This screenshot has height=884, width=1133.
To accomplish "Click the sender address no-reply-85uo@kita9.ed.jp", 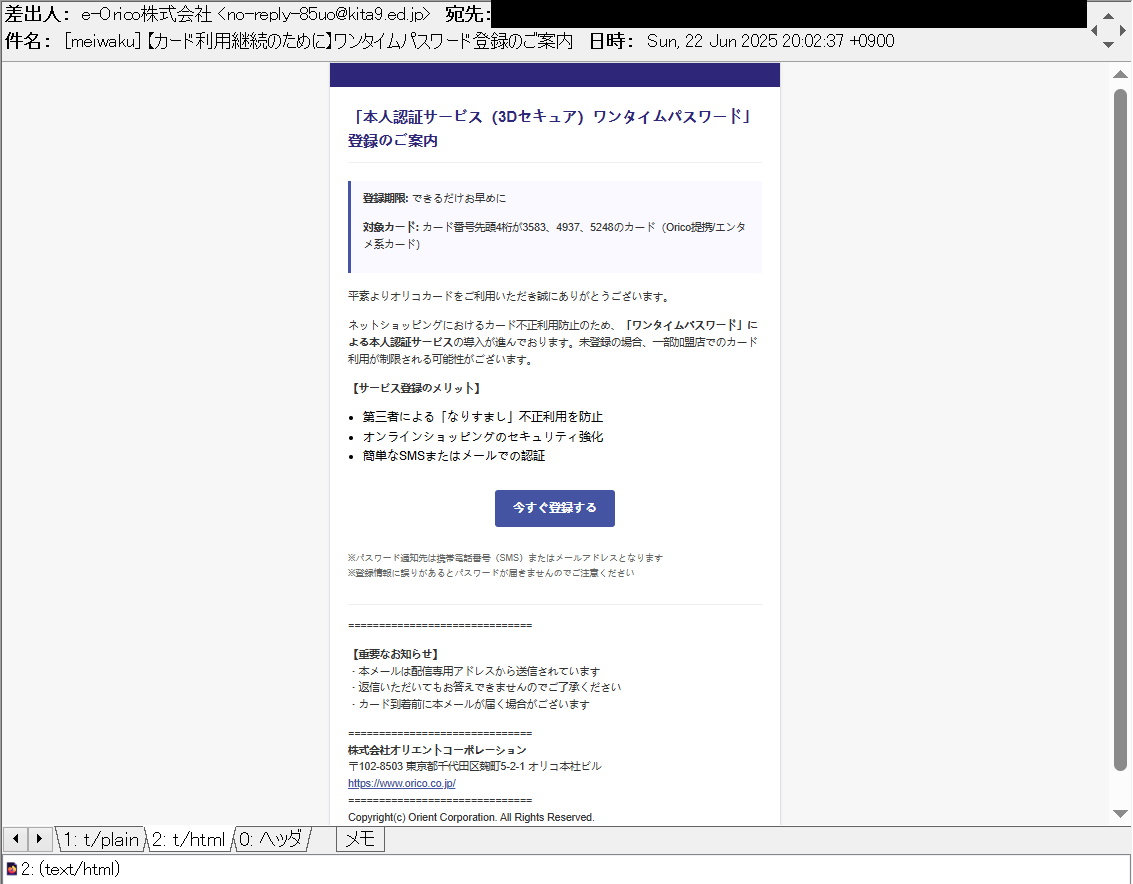I will tap(325, 14).
